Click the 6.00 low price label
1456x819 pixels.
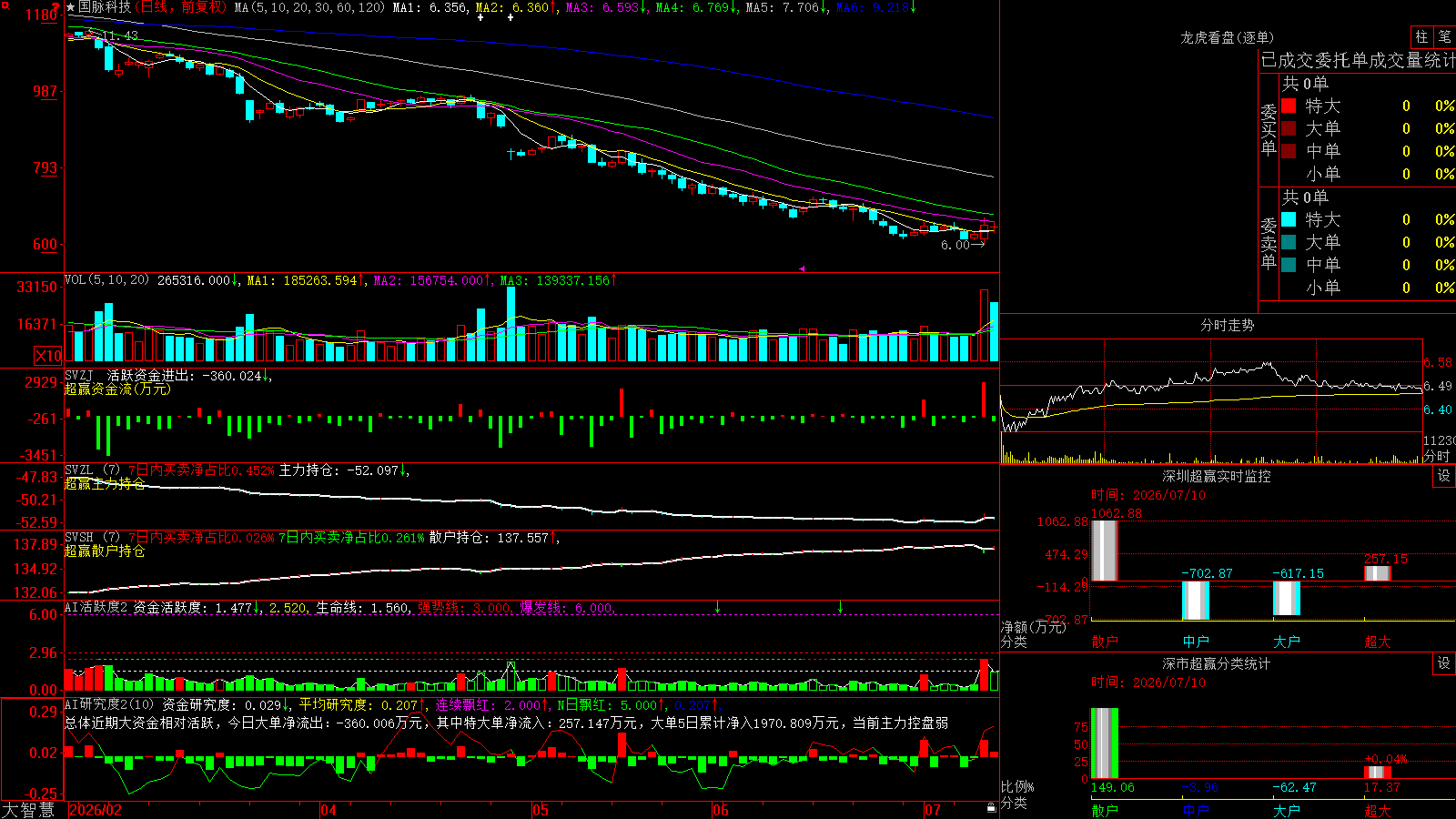(955, 245)
